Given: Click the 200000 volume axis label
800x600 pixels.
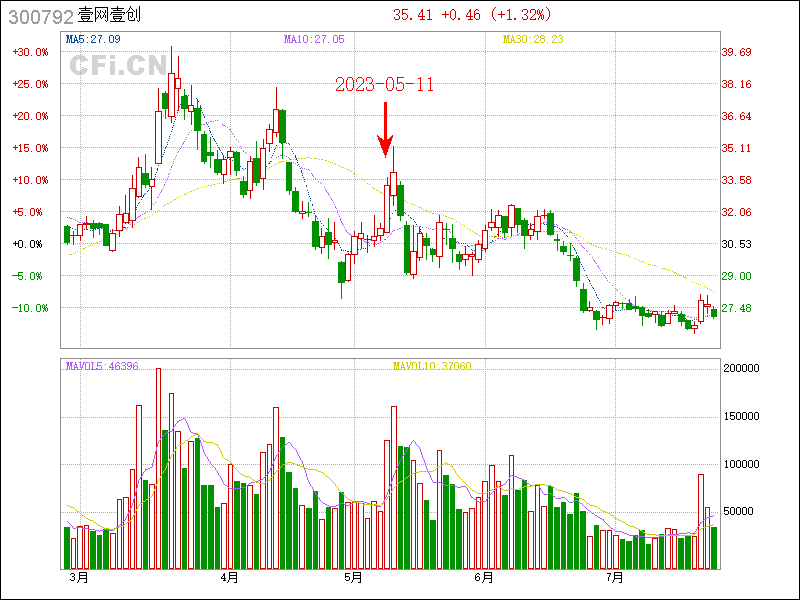Looking at the screenshot, I should point(741,368).
